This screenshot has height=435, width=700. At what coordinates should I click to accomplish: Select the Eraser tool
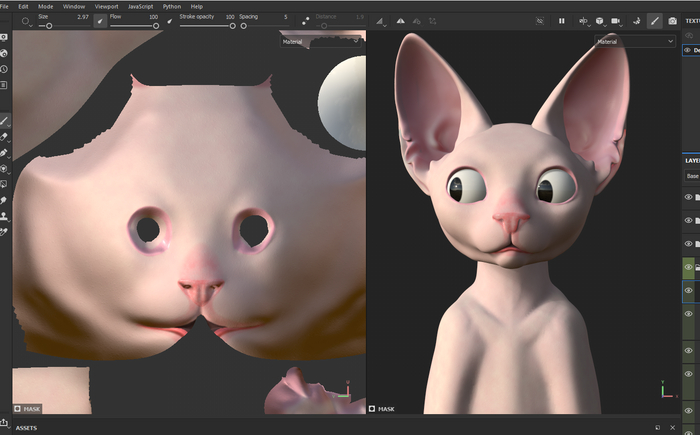click(x=5, y=137)
